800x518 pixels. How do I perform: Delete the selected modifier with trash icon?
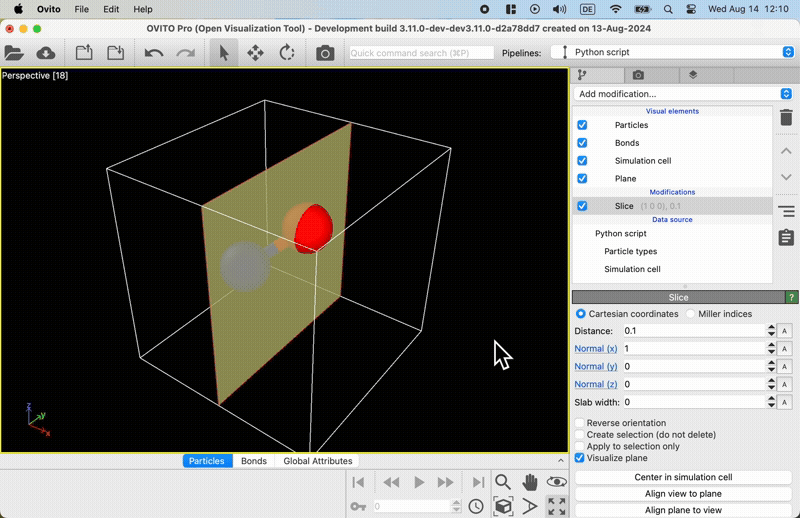[x=786, y=117]
